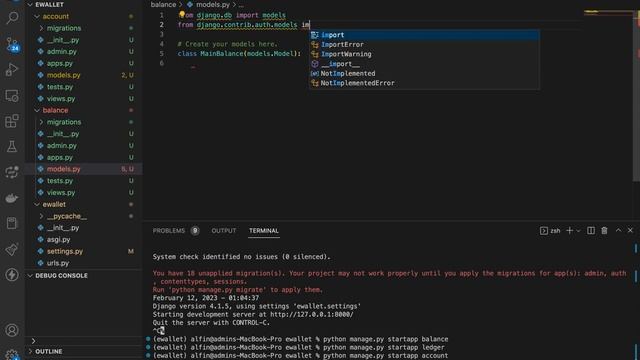640x360 pixels.
Task: Place cursor on line 5 class MainBalance
Action: coord(239,54)
